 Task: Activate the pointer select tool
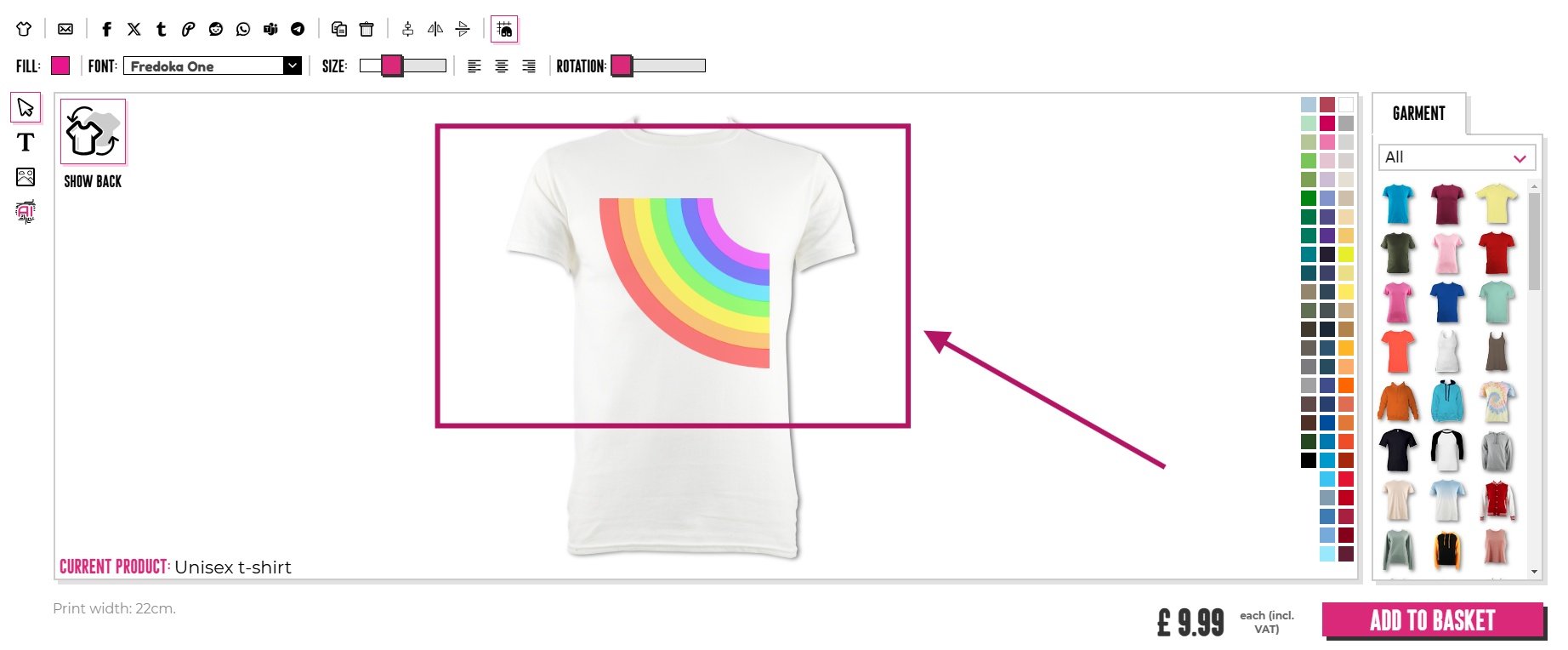tap(26, 107)
